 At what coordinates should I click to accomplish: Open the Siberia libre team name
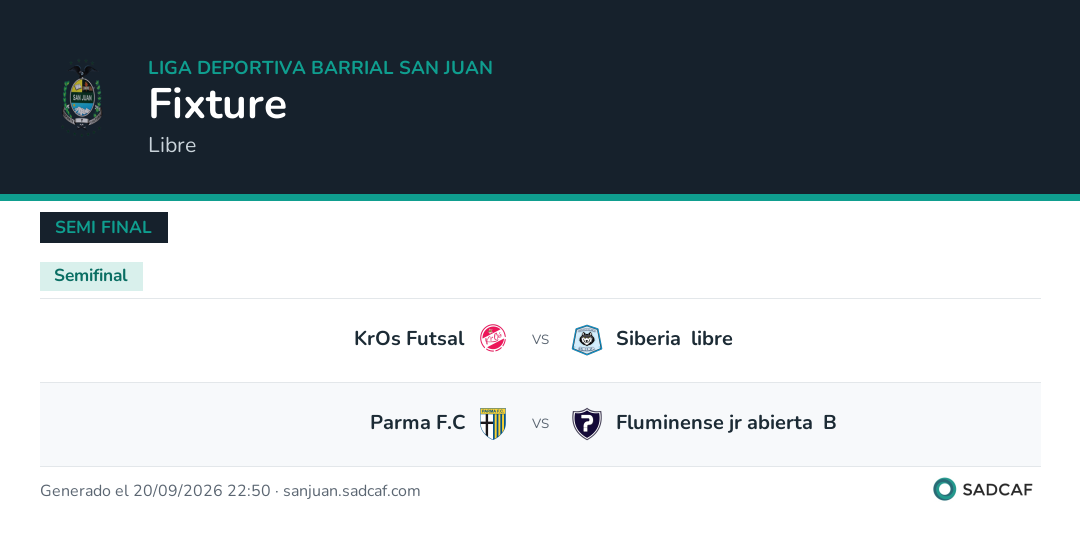[674, 338]
